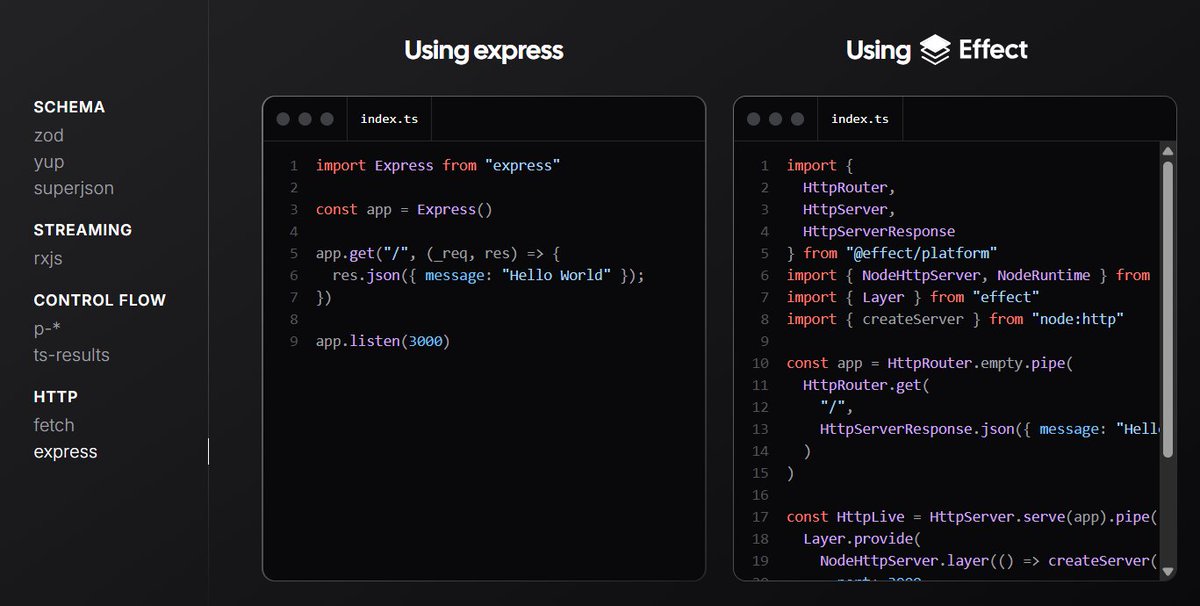
Task: Click the index.ts tab in express panel
Action: click(389, 119)
